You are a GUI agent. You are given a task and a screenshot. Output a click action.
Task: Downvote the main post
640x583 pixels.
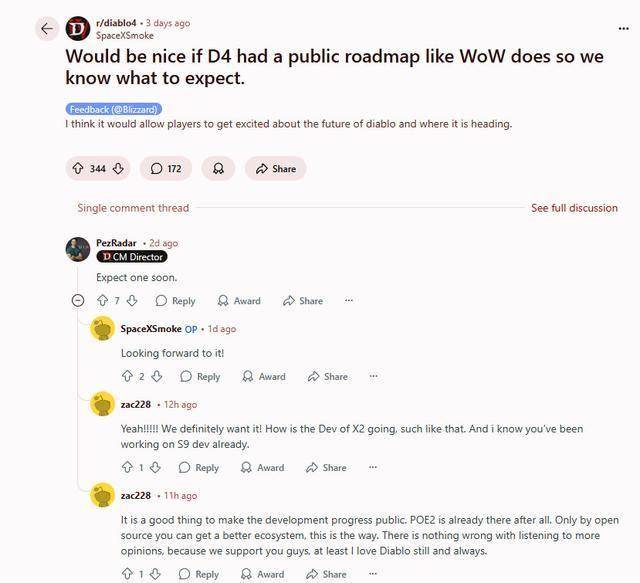point(118,168)
